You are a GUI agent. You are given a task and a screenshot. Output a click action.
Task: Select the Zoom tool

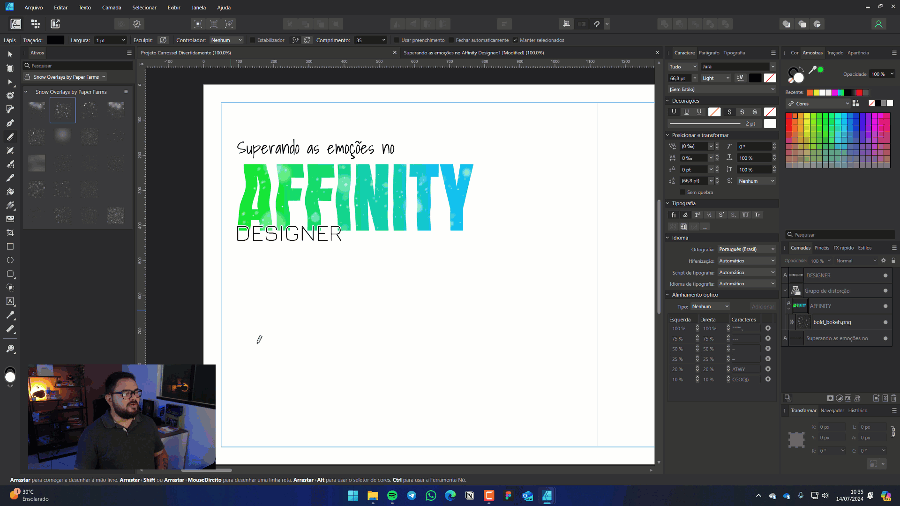[x=10, y=349]
